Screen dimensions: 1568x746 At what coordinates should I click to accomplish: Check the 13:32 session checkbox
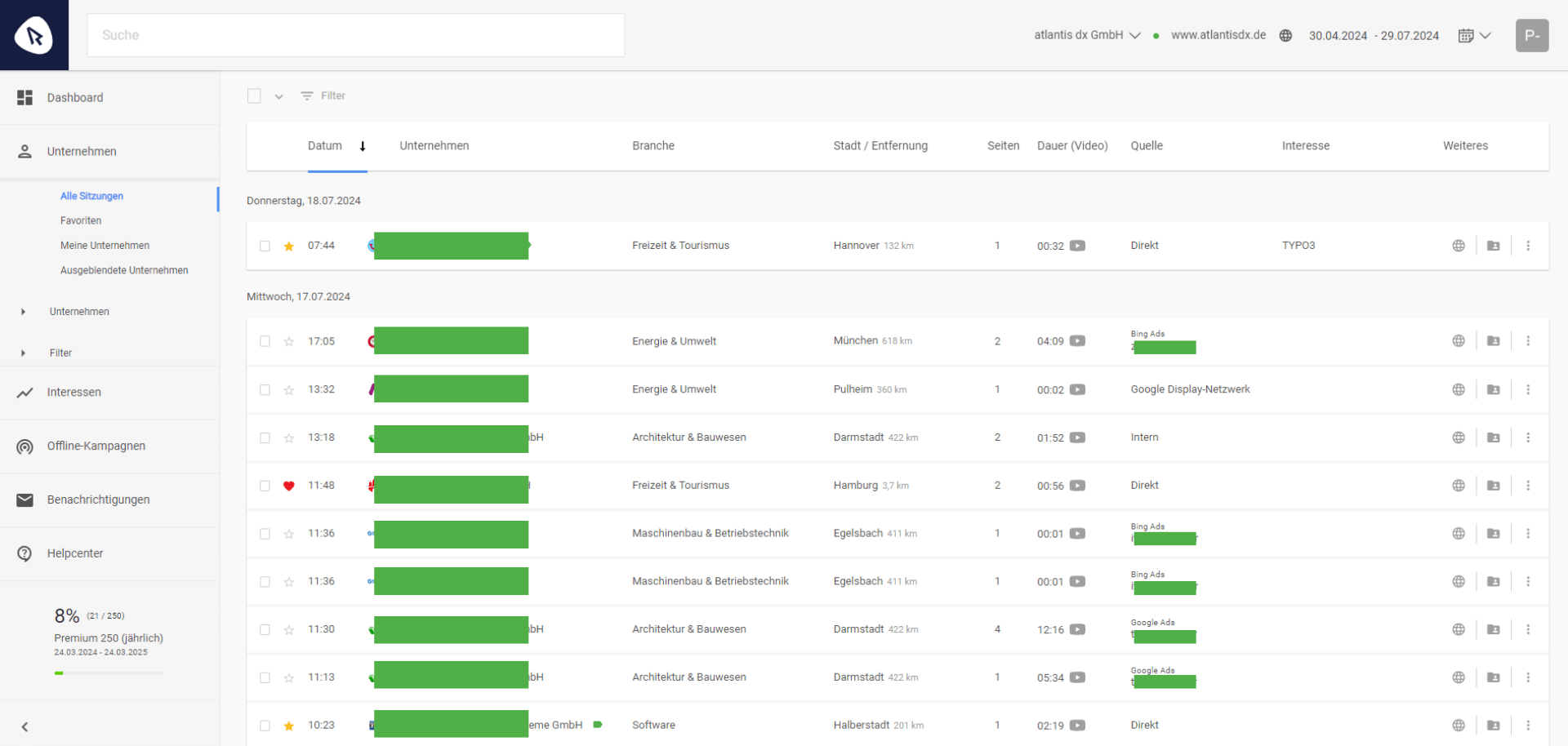click(265, 390)
